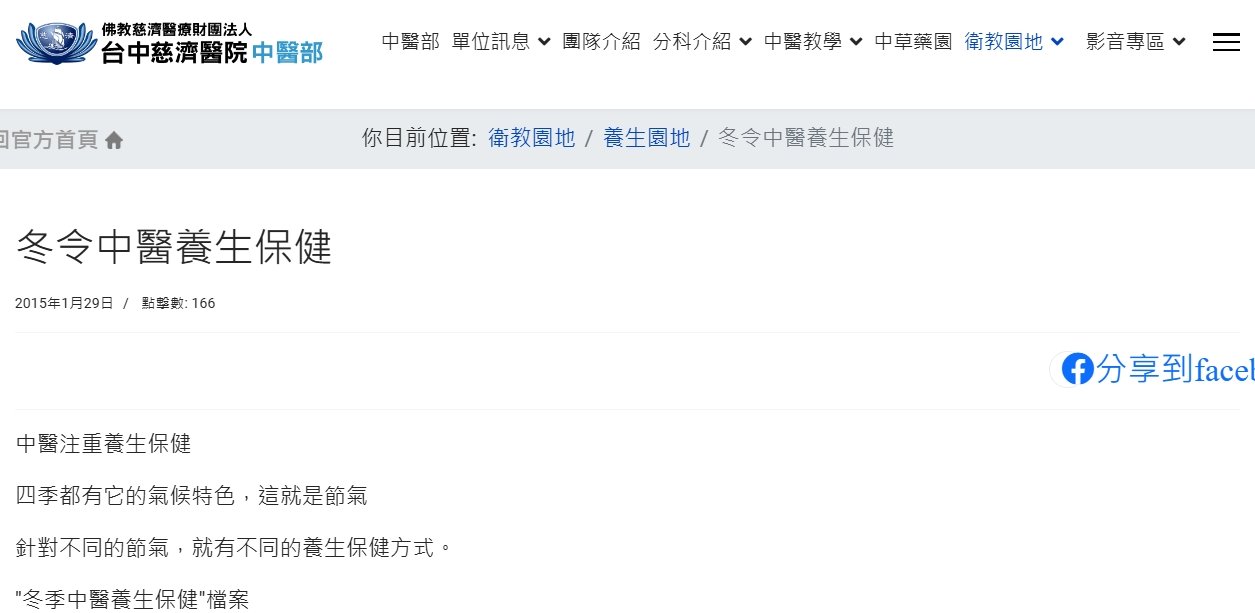Click the Facebook share icon

[1077, 369]
